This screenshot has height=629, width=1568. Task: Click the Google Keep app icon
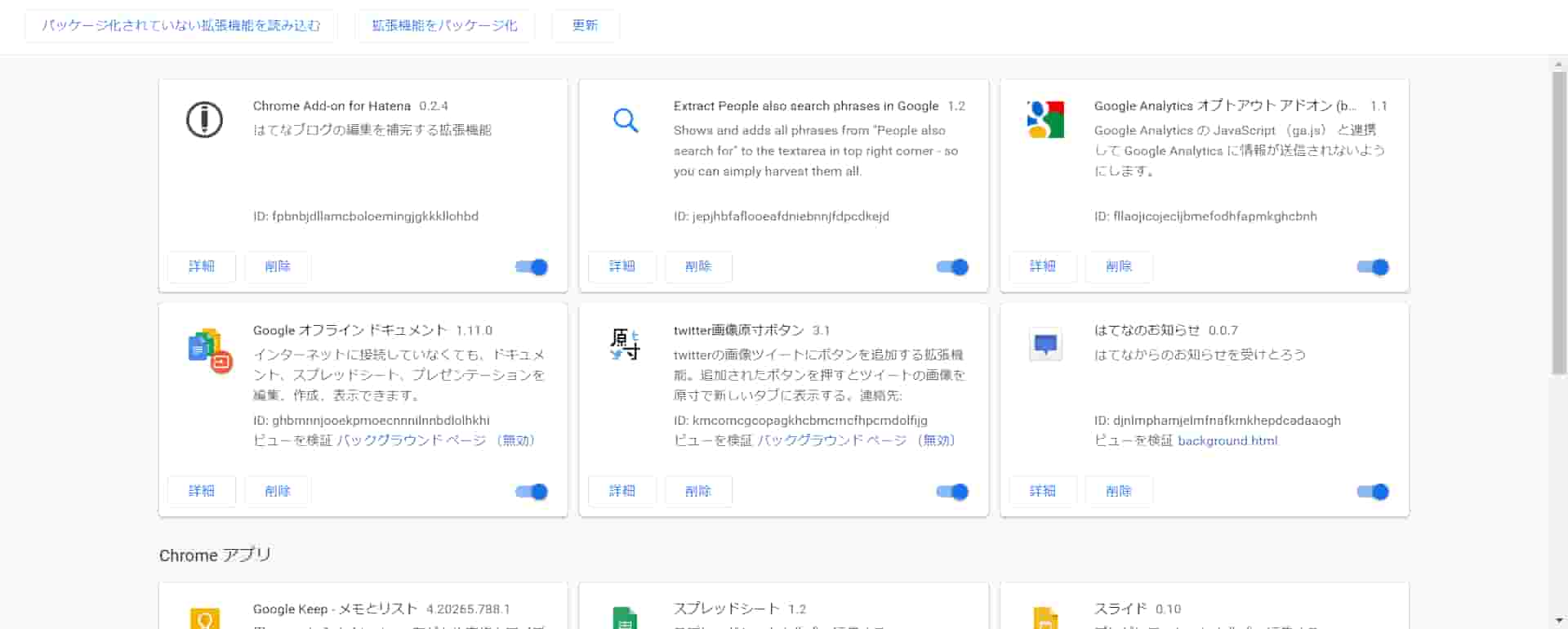click(204, 618)
